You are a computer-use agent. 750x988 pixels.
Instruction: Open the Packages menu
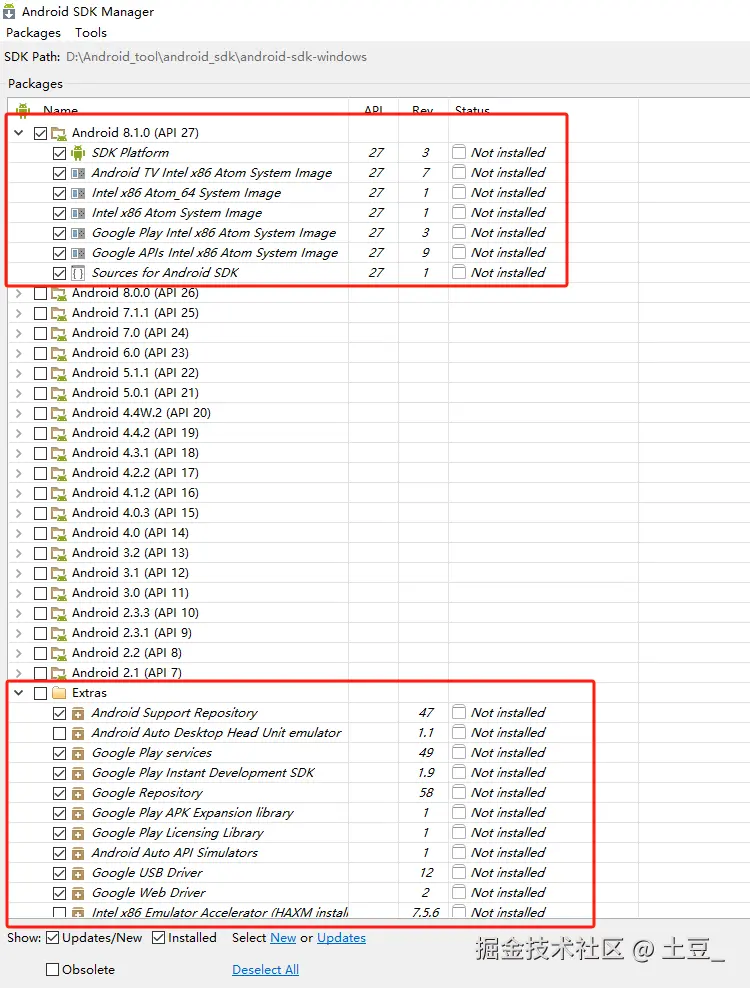click(33, 33)
